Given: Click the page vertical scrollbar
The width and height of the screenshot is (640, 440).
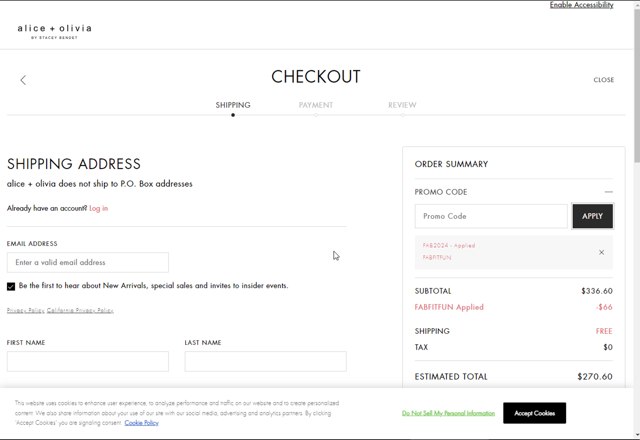Looking at the screenshot, I should [637, 88].
